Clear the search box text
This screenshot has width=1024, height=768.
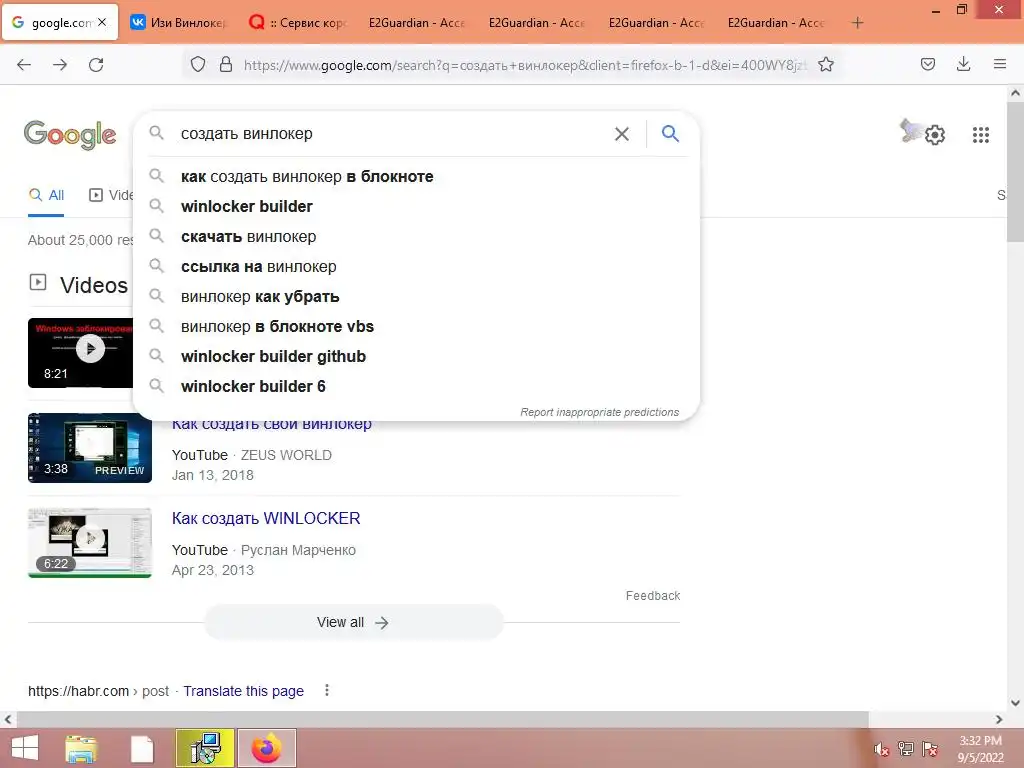622,134
